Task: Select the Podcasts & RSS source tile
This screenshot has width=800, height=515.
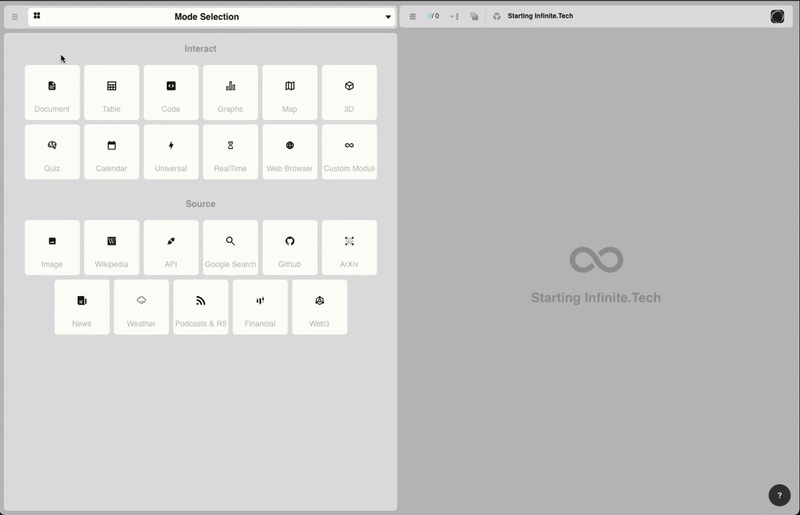Action: [201, 307]
